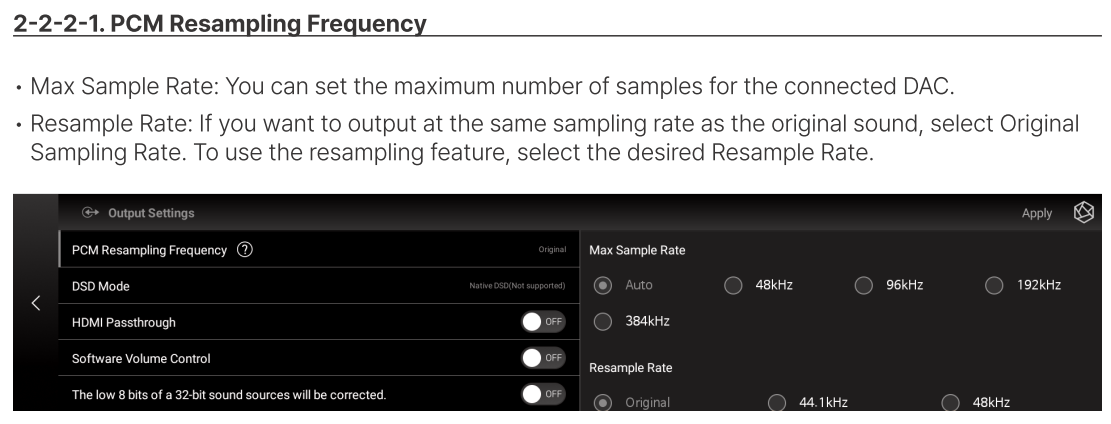Click the Apply button
Image resolution: width=1111 pixels, height=424 pixels.
coord(1037,213)
